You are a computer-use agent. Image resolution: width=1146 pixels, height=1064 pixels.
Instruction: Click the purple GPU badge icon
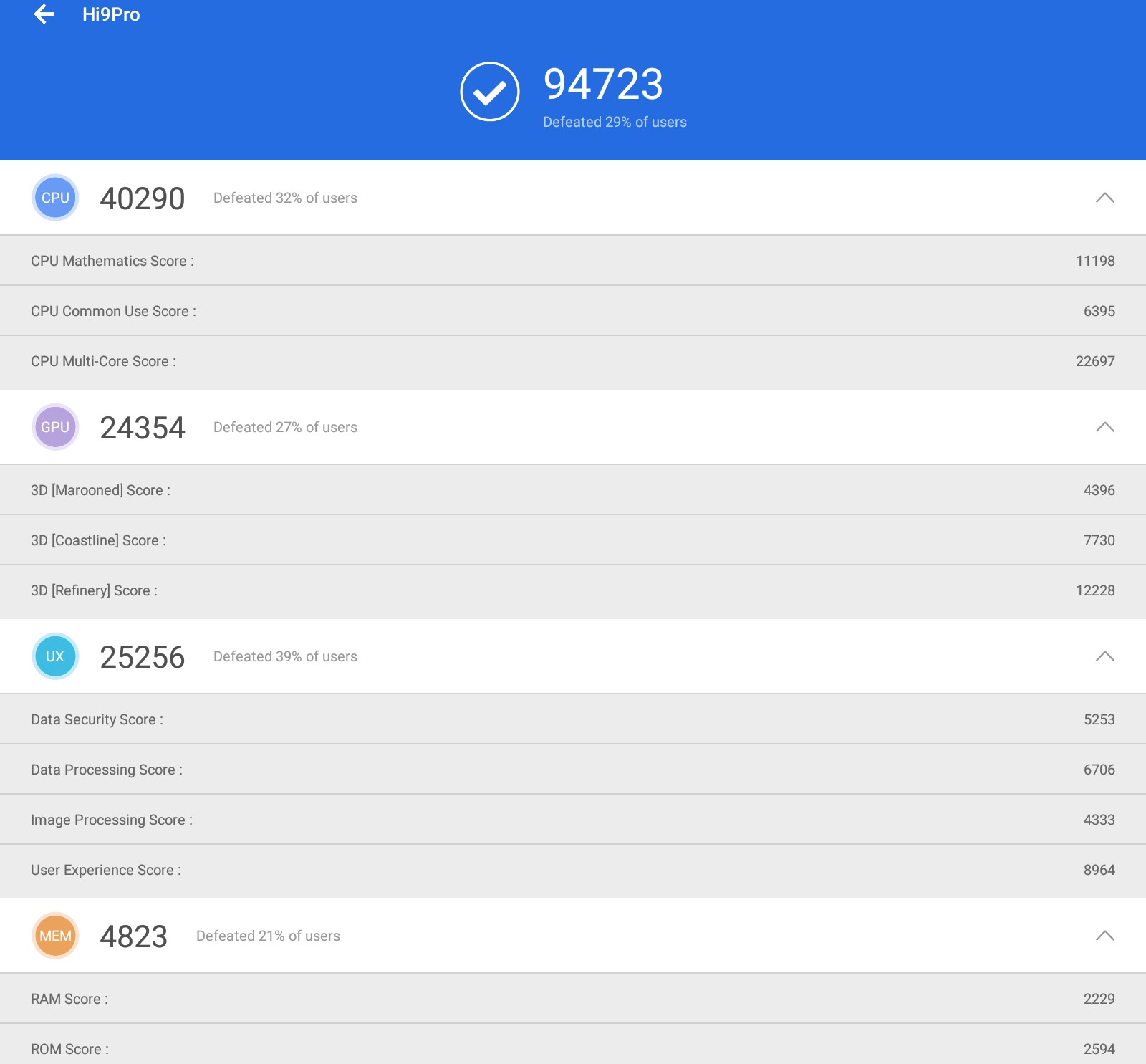click(x=55, y=427)
